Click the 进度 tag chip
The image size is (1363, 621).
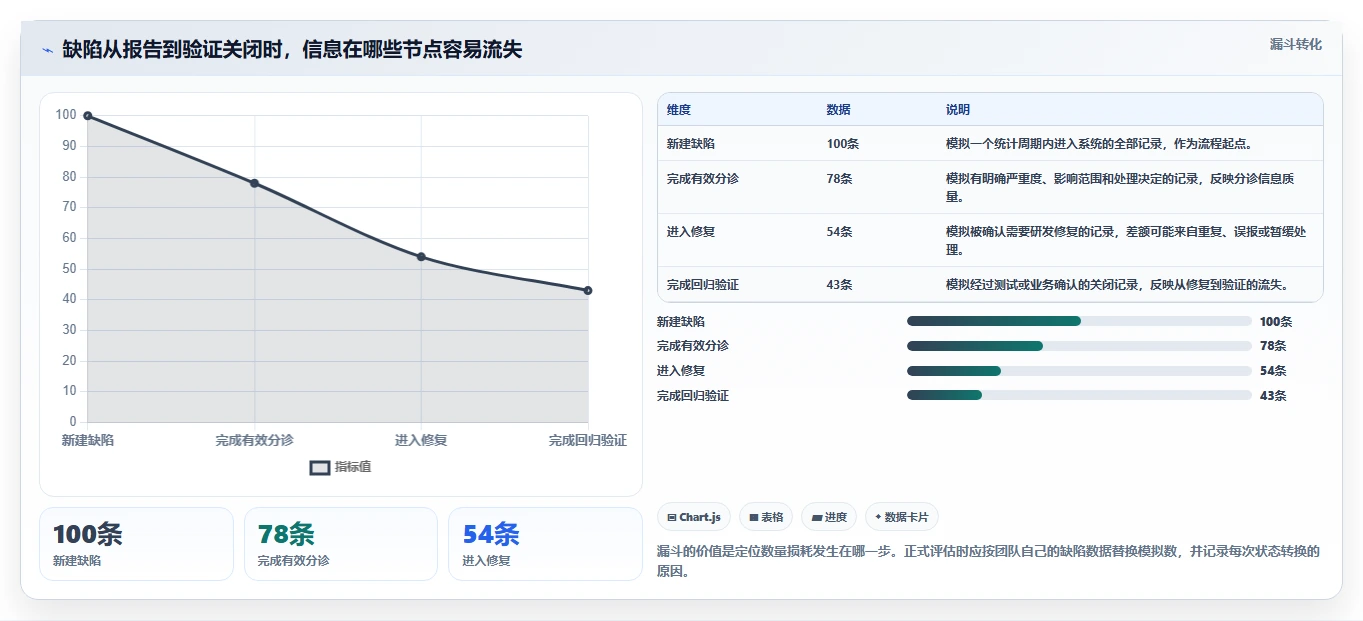tap(829, 517)
